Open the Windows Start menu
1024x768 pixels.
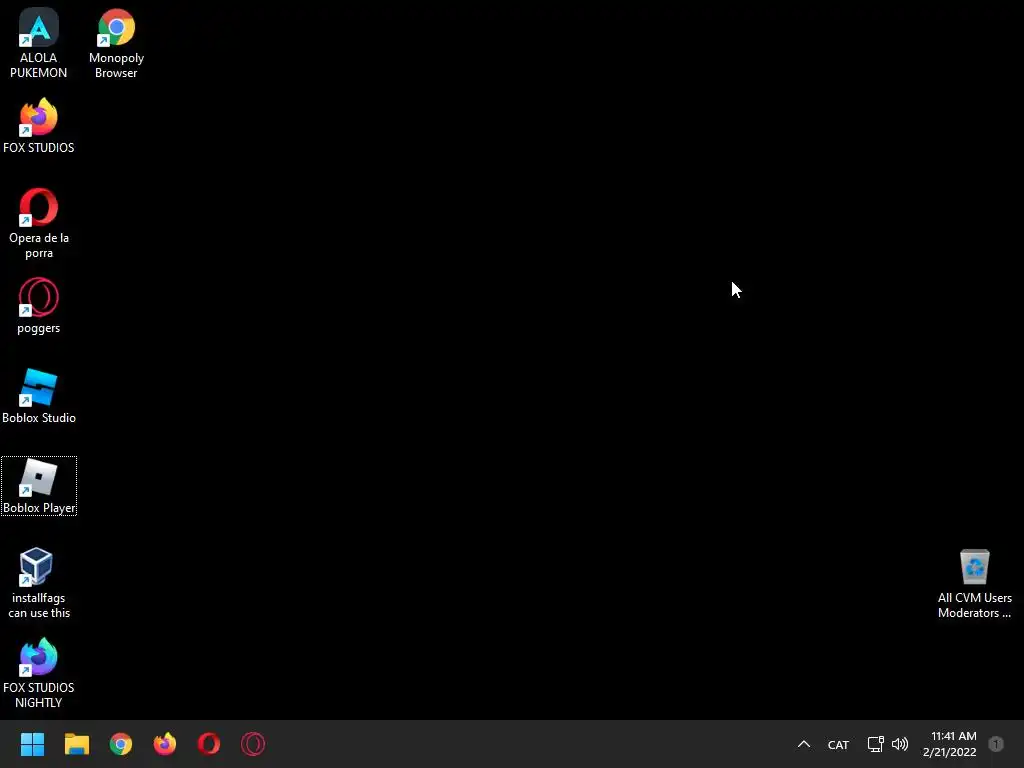point(32,744)
